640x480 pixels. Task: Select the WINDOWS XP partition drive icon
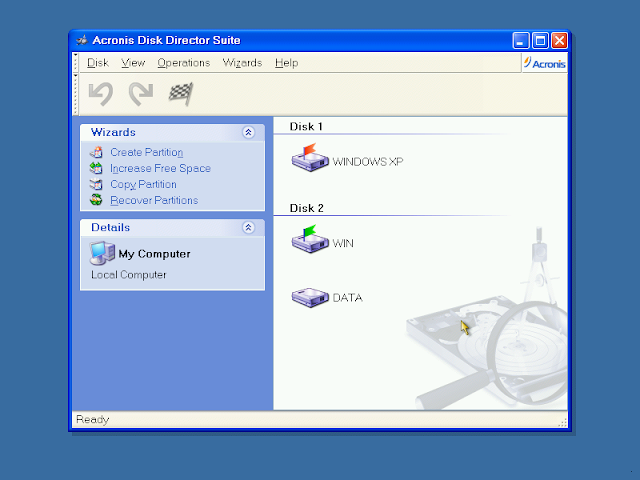point(310,158)
